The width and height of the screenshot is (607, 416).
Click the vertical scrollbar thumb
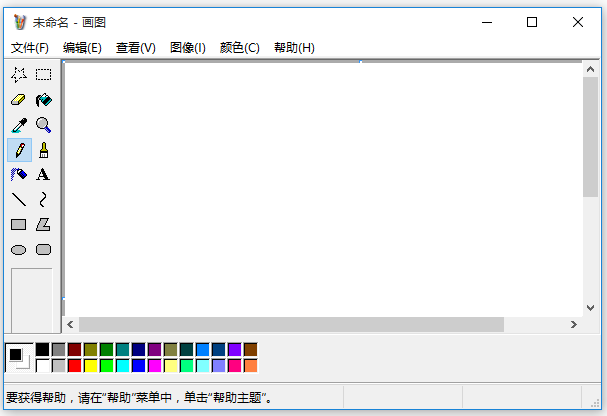pos(590,137)
